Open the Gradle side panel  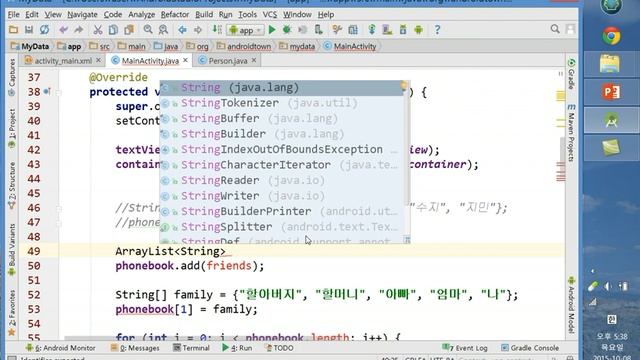[x=571, y=73]
